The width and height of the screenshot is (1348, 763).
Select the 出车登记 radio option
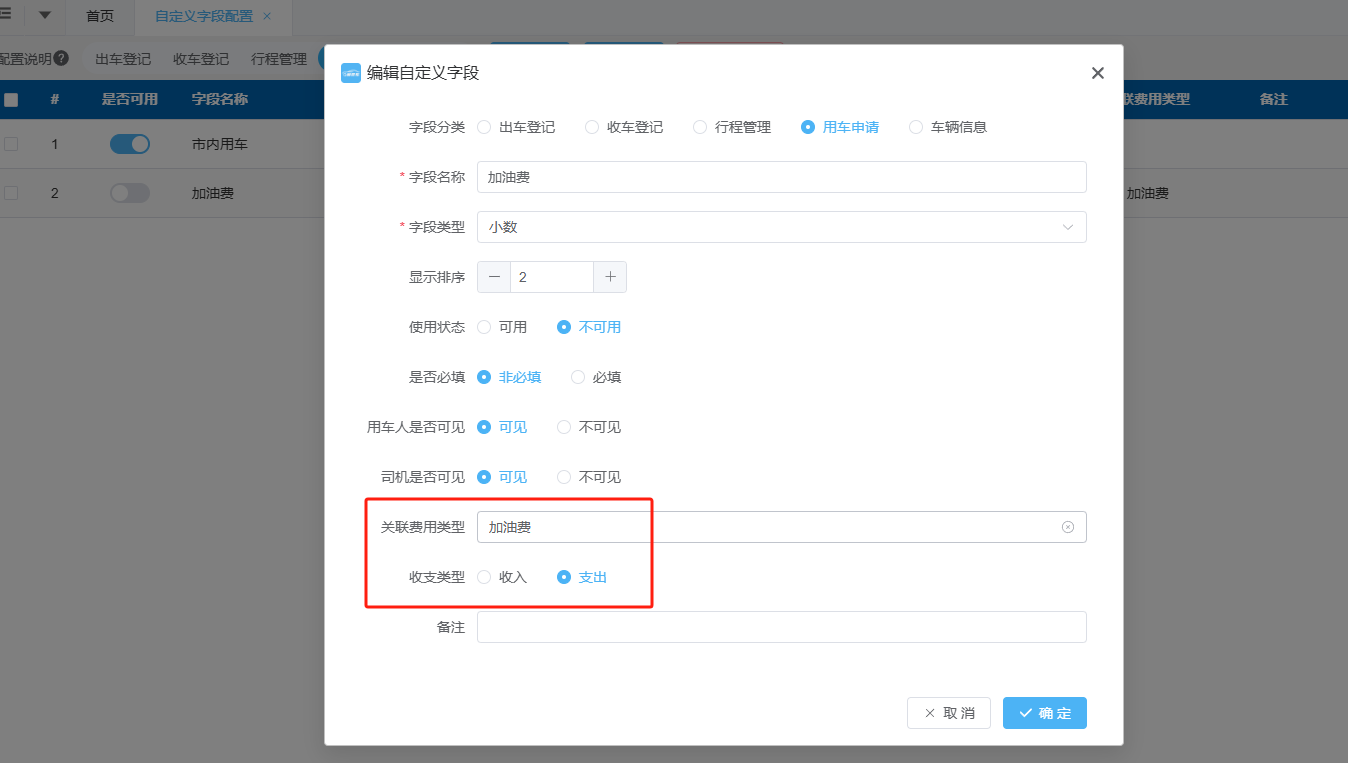click(x=485, y=127)
